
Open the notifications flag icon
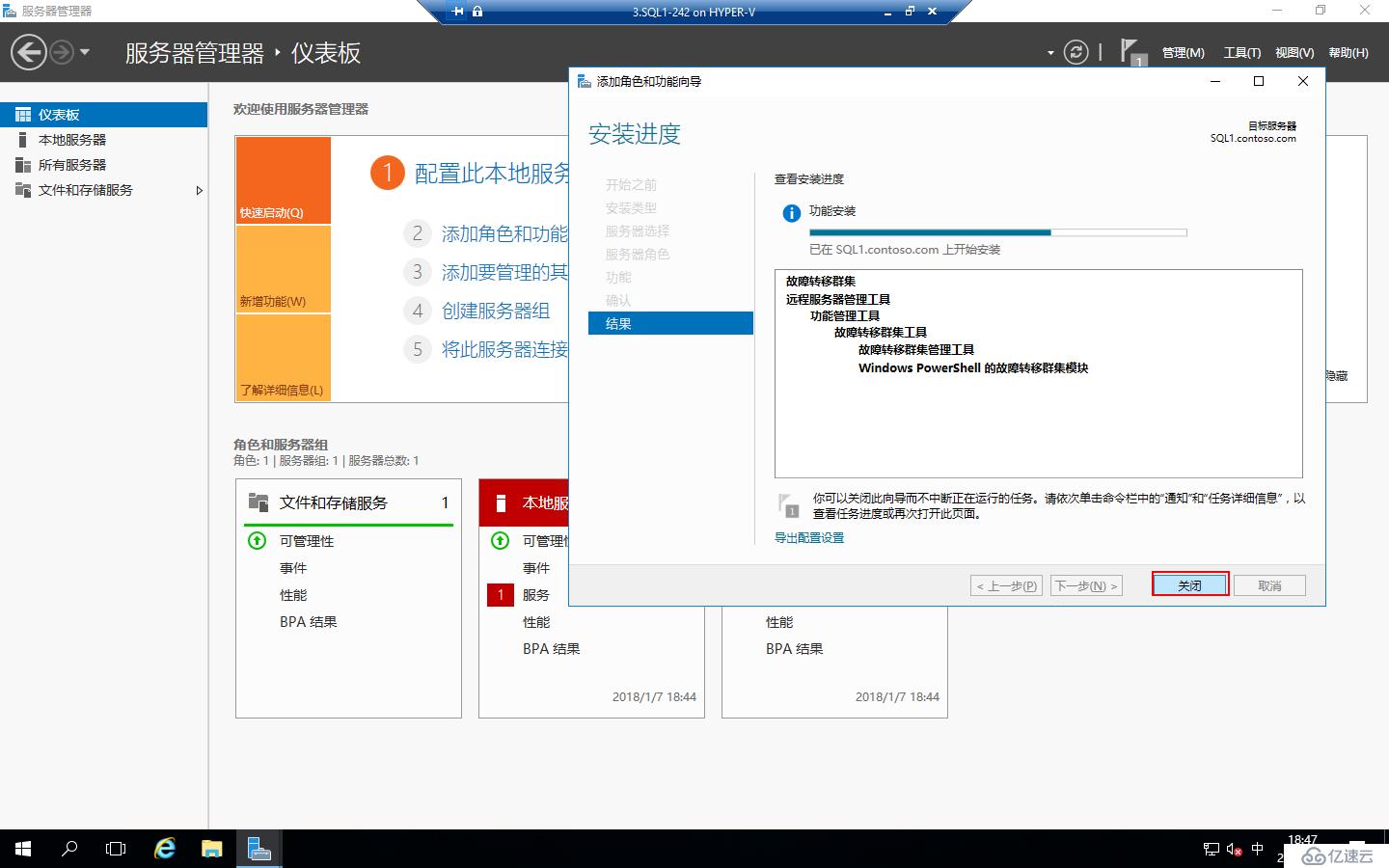[1132, 52]
